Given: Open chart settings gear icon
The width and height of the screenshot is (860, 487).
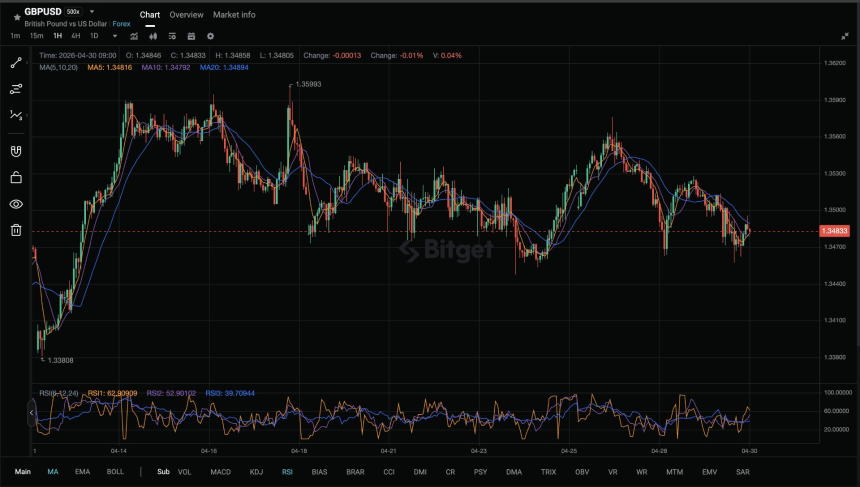Looking at the screenshot, I should click(210, 36).
